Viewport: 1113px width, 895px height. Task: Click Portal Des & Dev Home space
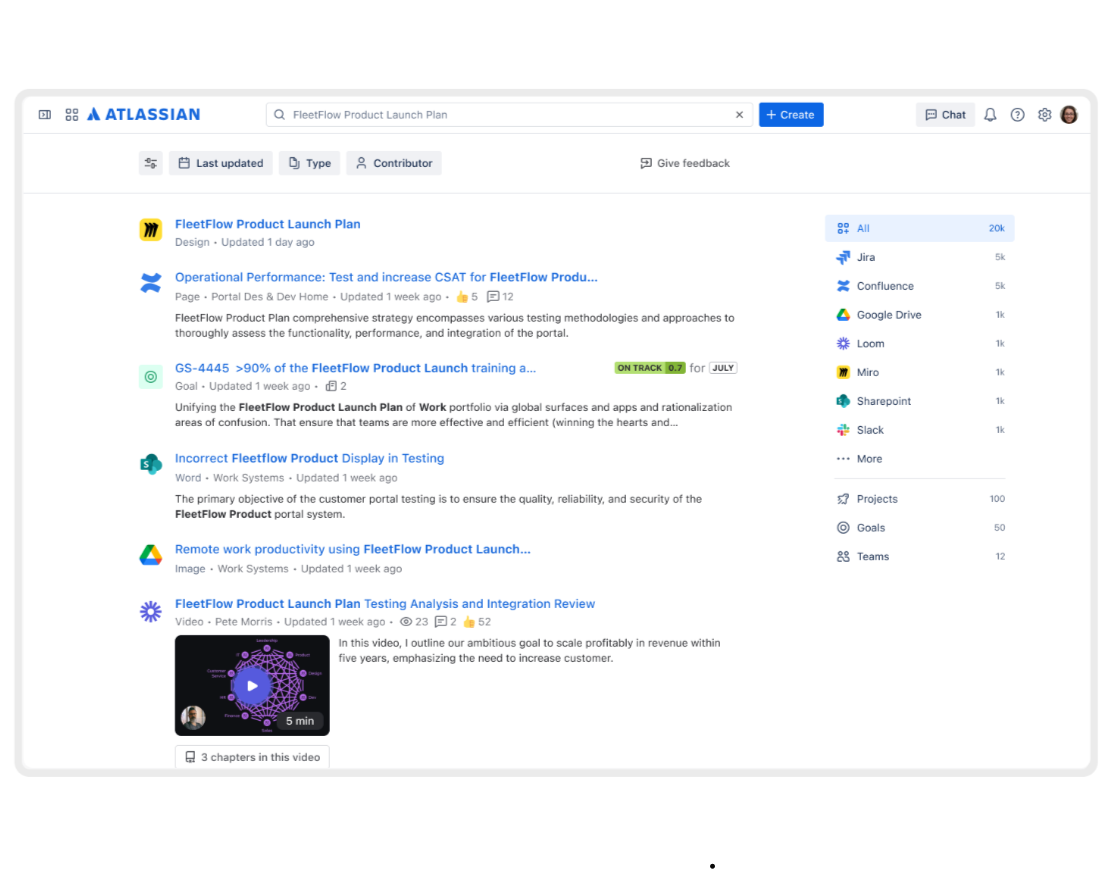(x=270, y=297)
